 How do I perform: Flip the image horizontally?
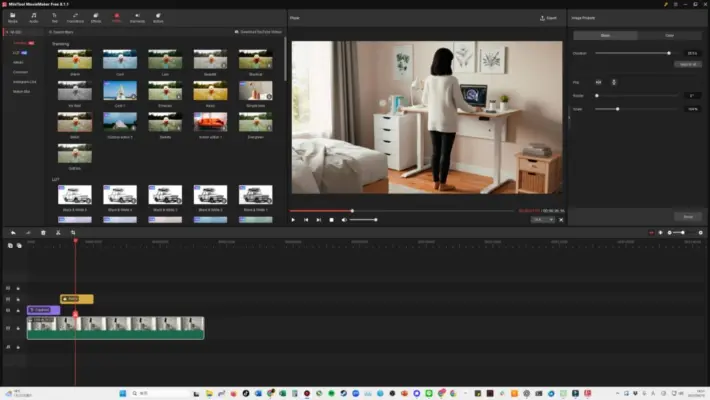point(599,82)
